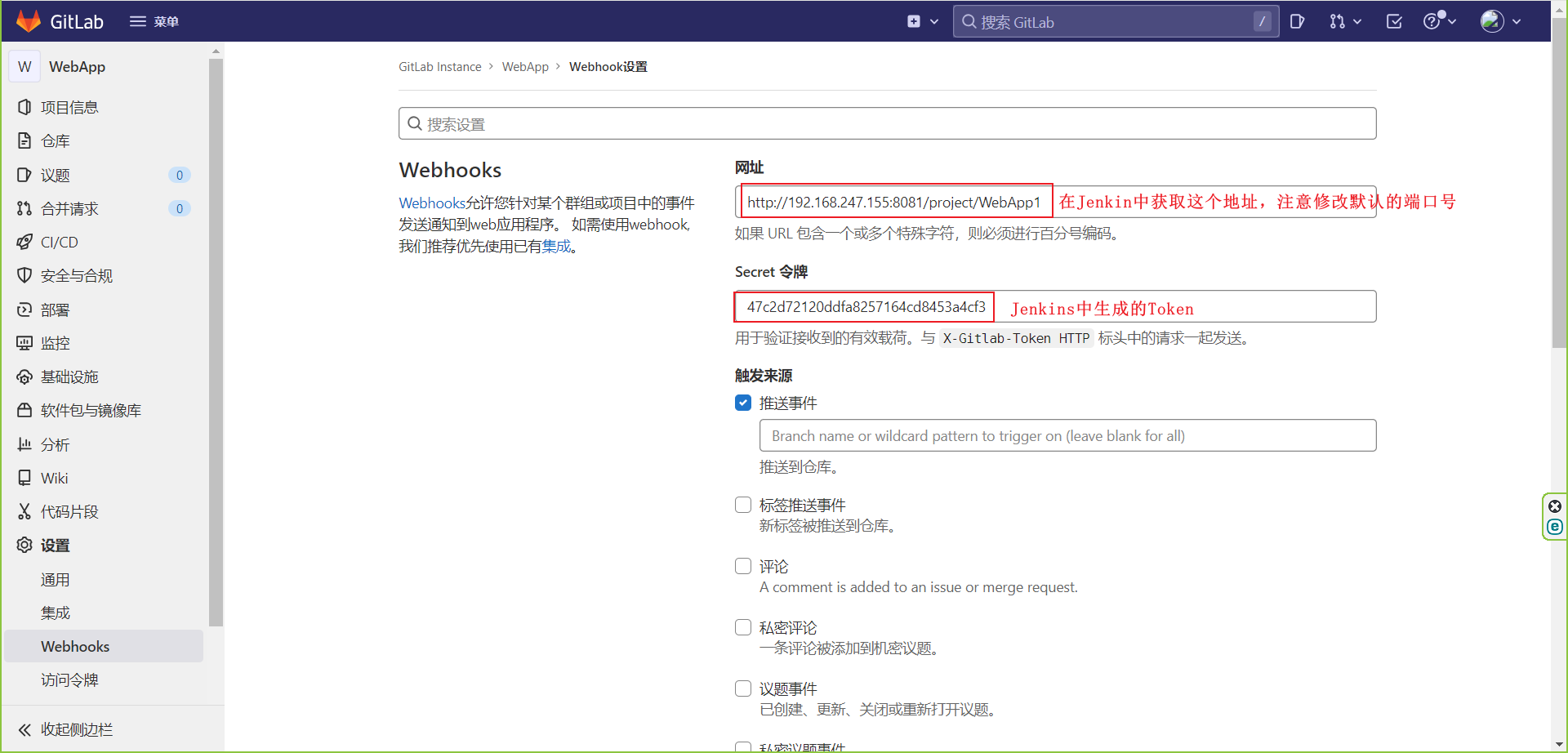Viewport: 1568px width, 753px height.
Task: Open the to-do list icon
Action: tap(1394, 21)
